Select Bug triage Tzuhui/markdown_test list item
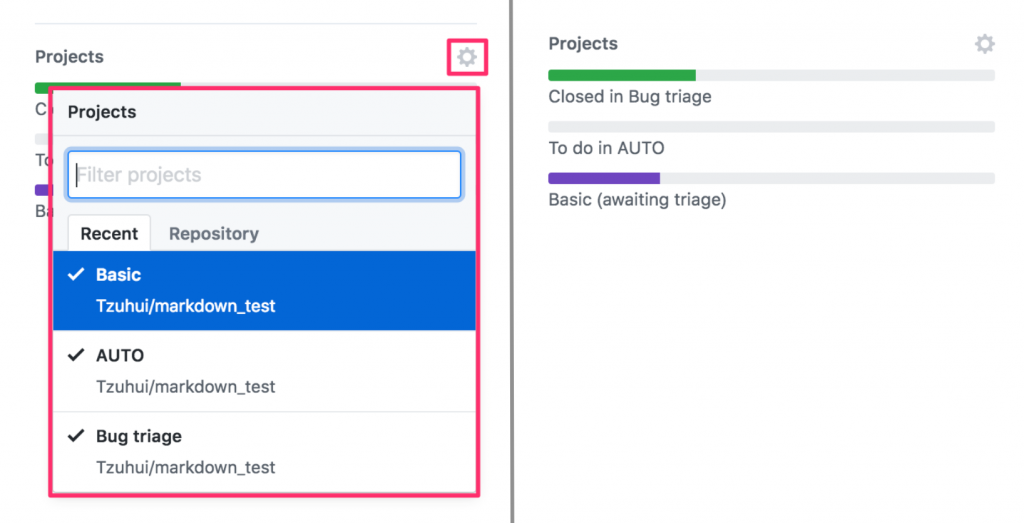Viewport: 1024px width, 523px height. click(264, 452)
